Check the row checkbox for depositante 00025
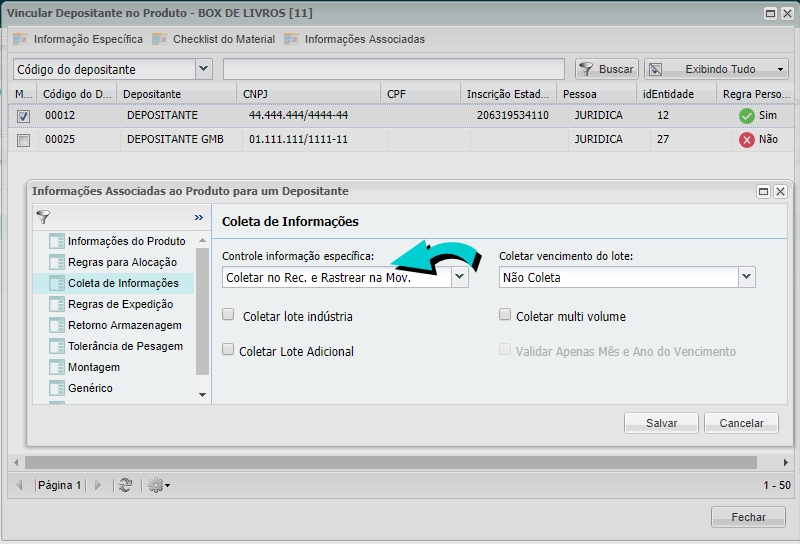800x544 pixels. pyautogui.click(x=23, y=140)
